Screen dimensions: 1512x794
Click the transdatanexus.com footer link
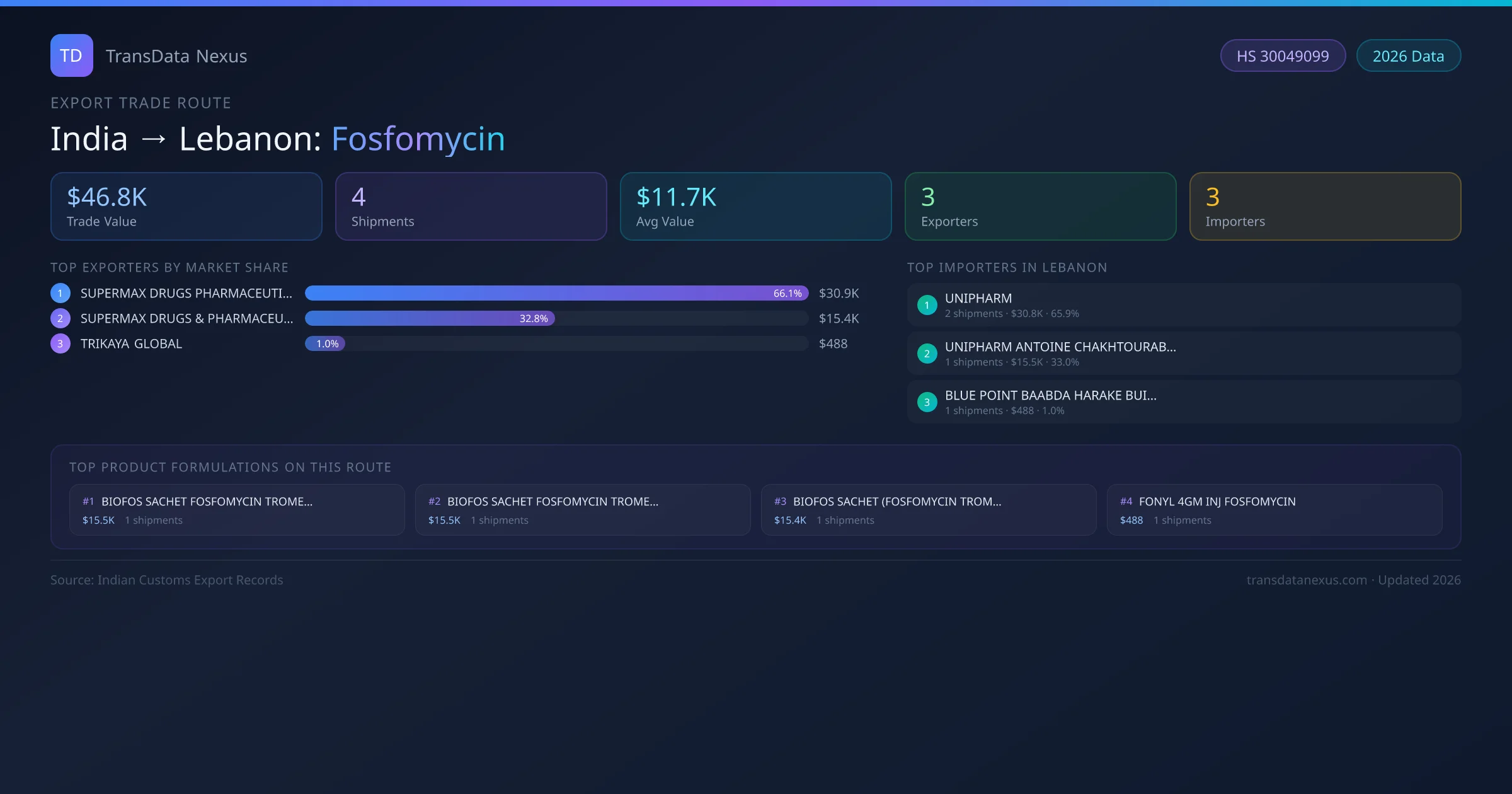(1307, 580)
